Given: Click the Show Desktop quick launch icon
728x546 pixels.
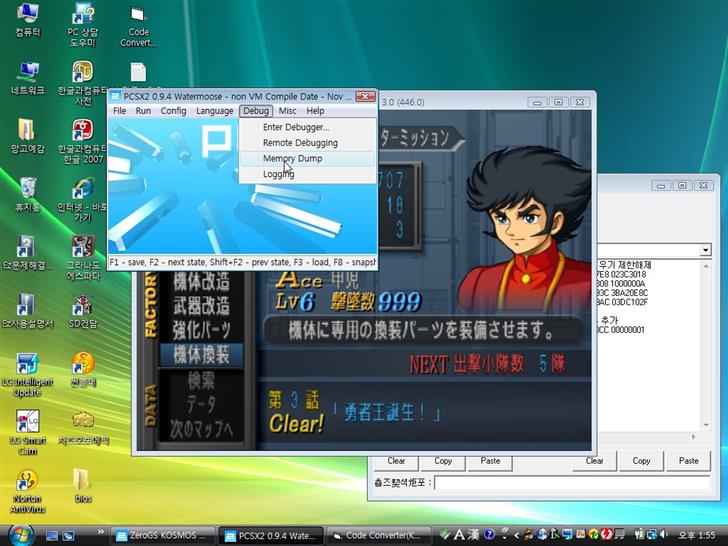Looking at the screenshot, I should [x=52, y=536].
